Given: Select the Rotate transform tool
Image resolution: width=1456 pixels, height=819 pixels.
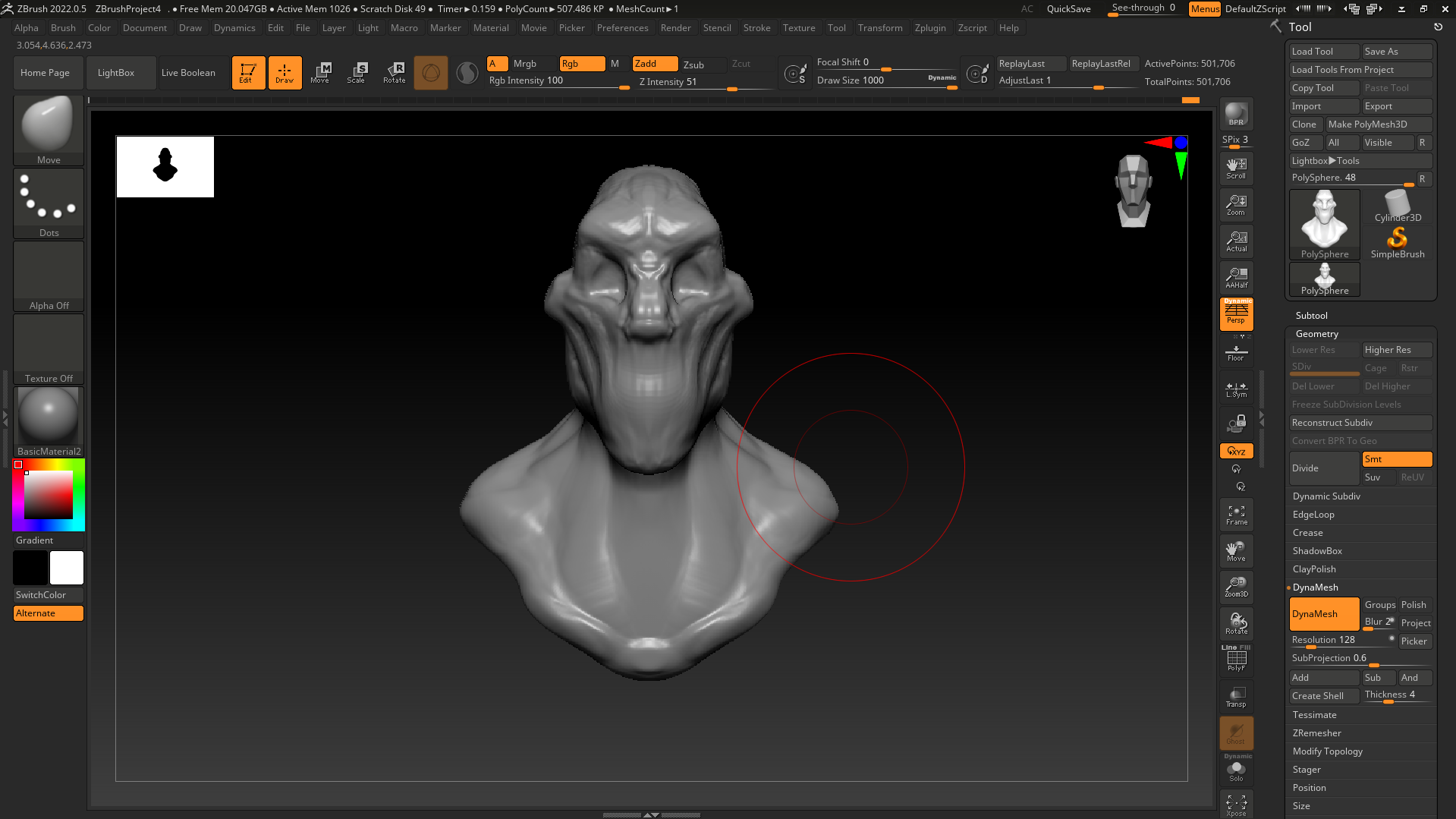Looking at the screenshot, I should (394, 73).
